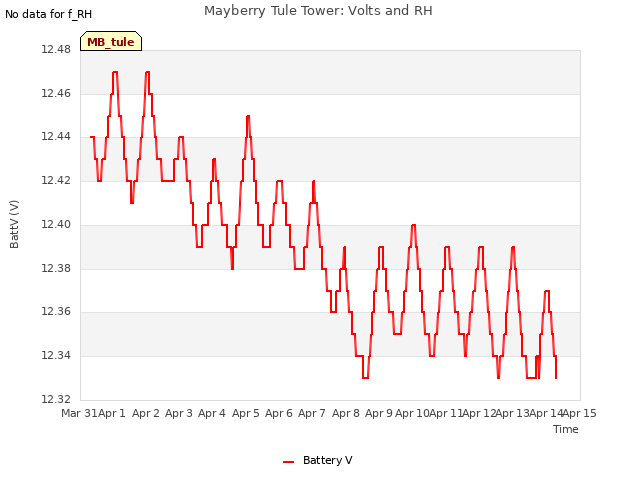Click the red Battery V legend swatch
Screen dimensions: 640x480
click(x=289, y=462)
